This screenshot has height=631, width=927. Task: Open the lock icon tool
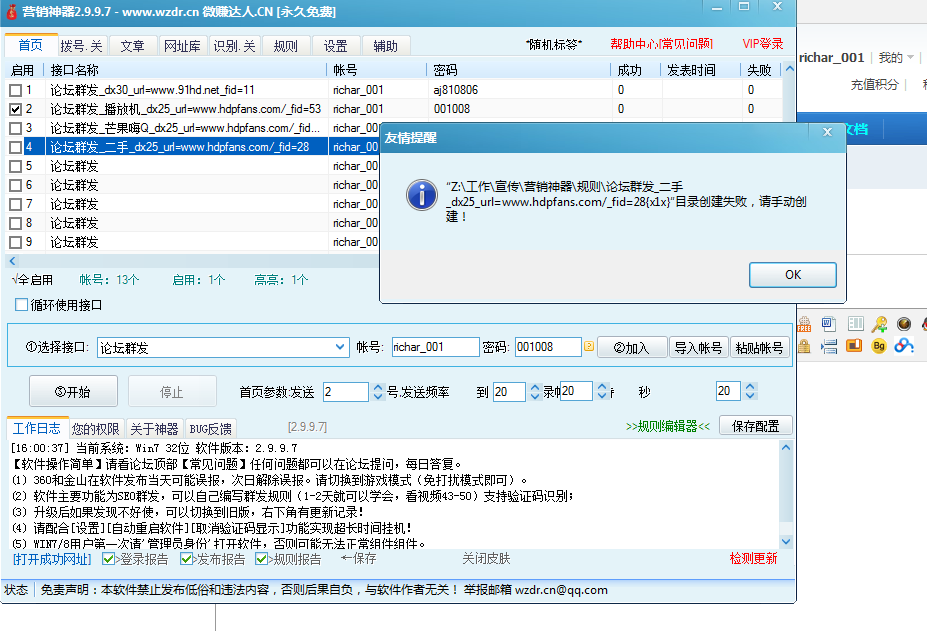point(804,345)
